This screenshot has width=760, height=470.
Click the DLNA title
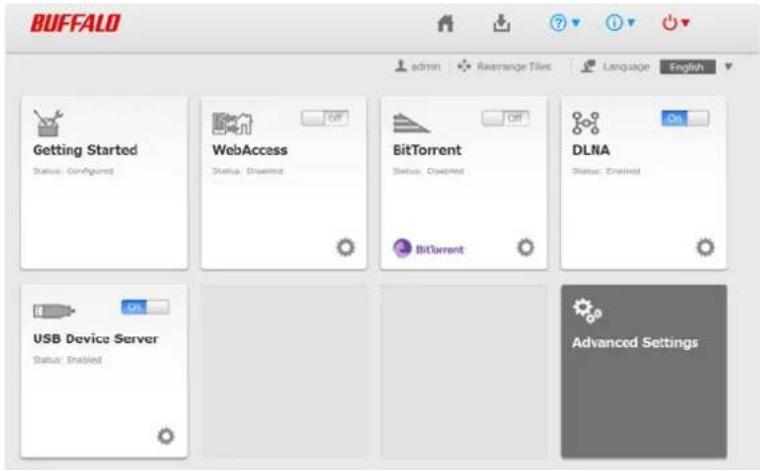[591, 150]
